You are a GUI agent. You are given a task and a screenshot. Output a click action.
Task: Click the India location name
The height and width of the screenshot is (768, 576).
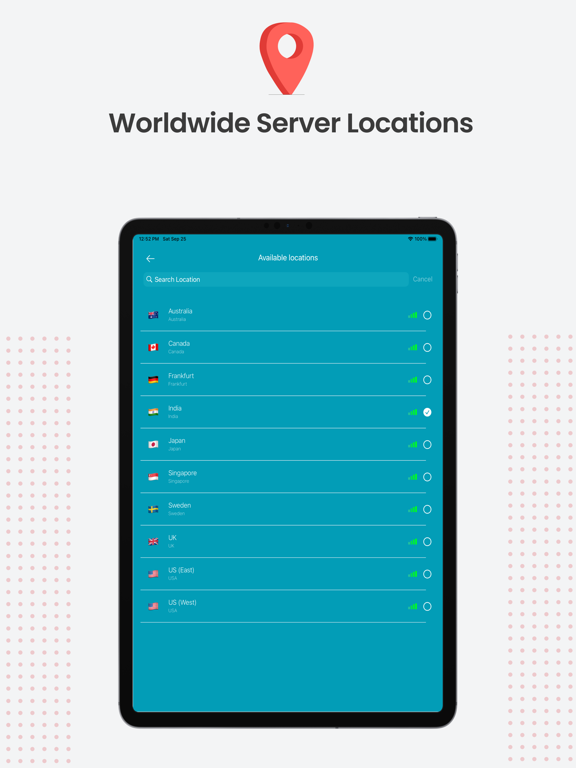(175, 408)
